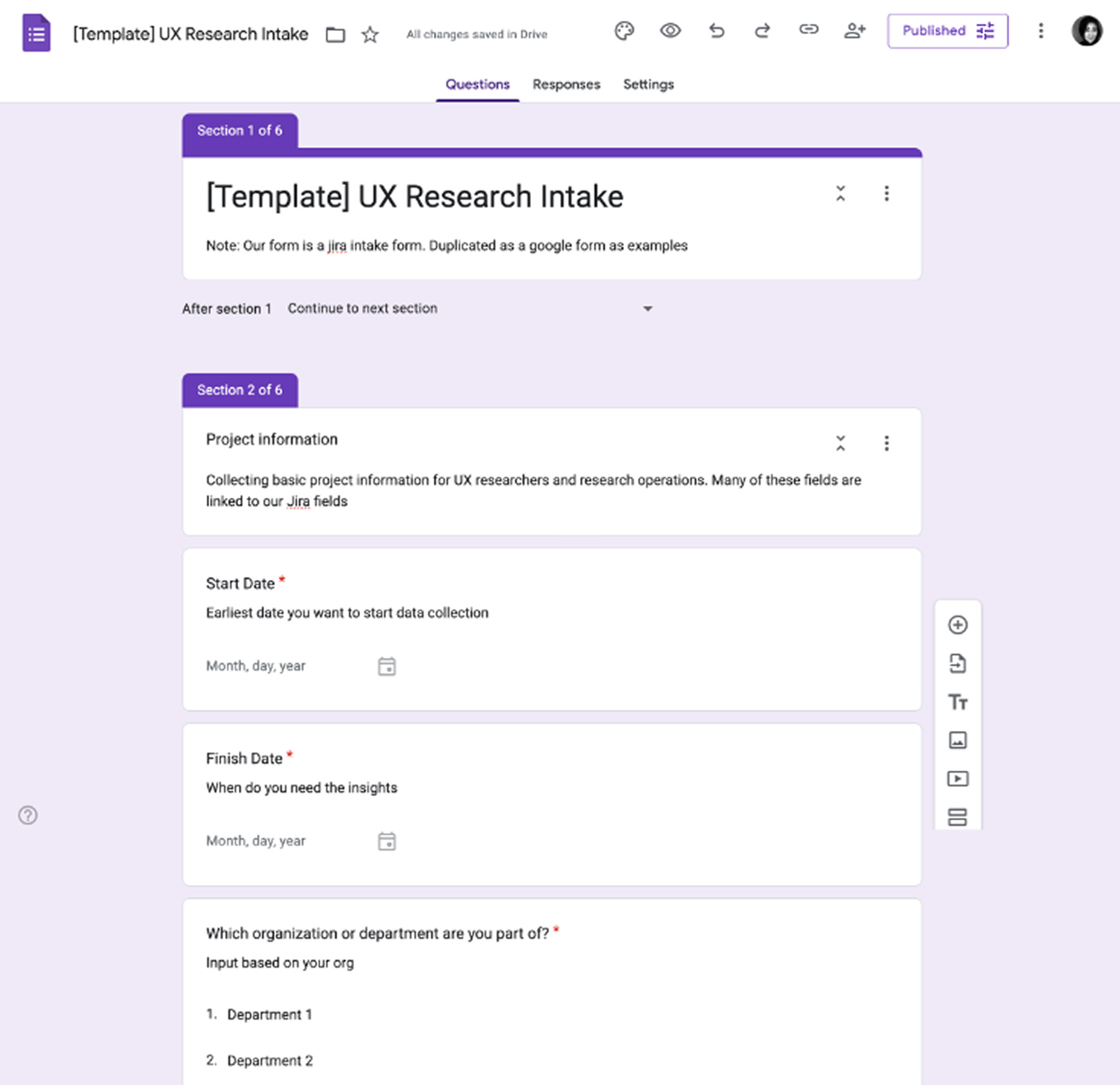Open the Settings tab
This screenshot has height=1085, width=1120.
click(x=648, y=85)
